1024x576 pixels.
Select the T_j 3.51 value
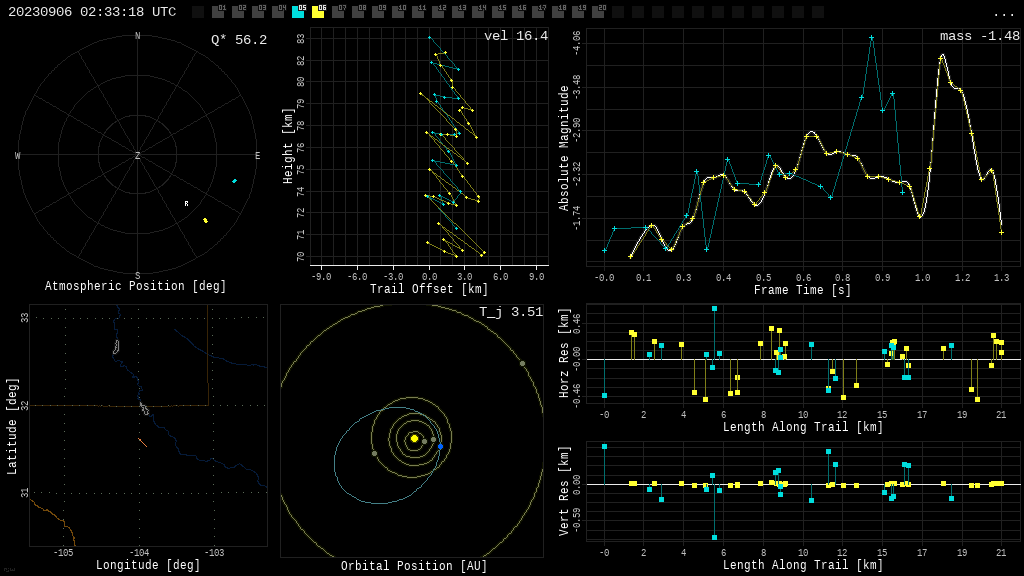(511, 312)
